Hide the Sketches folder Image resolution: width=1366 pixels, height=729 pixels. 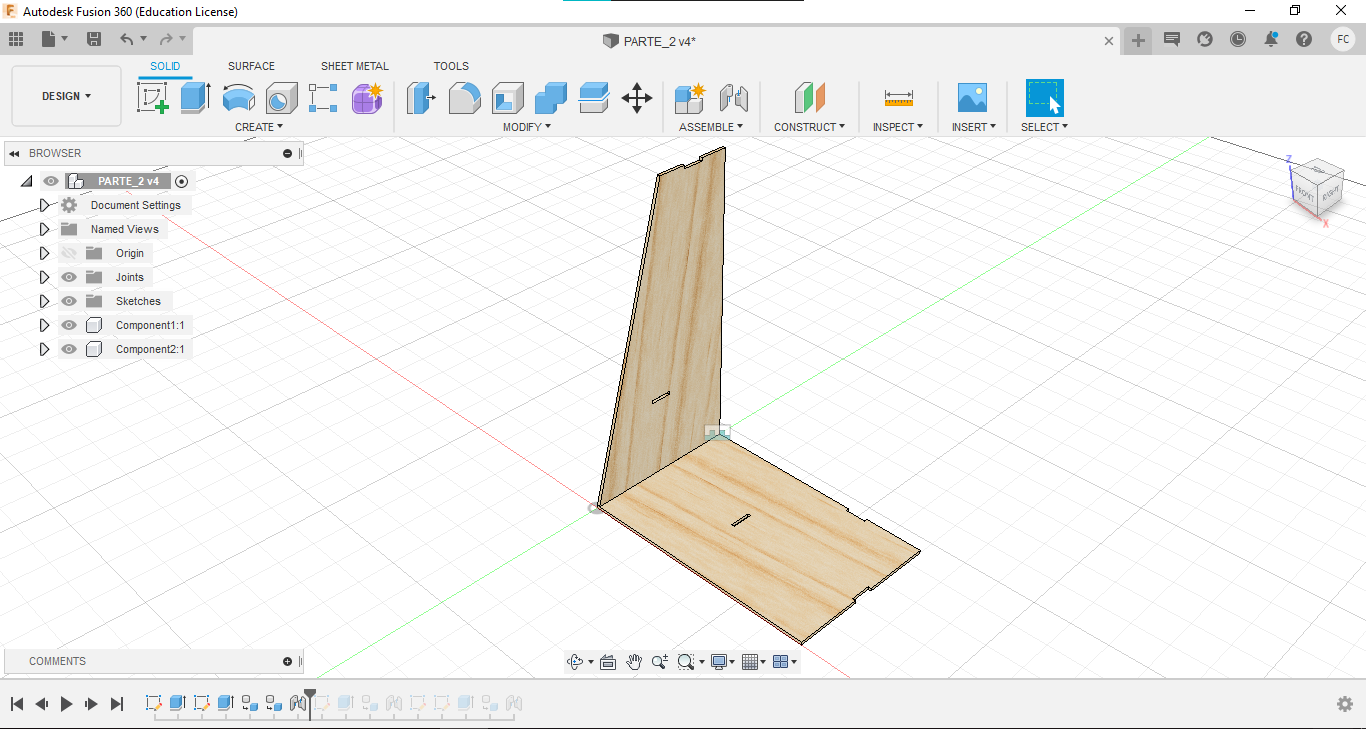pos(69,301)
